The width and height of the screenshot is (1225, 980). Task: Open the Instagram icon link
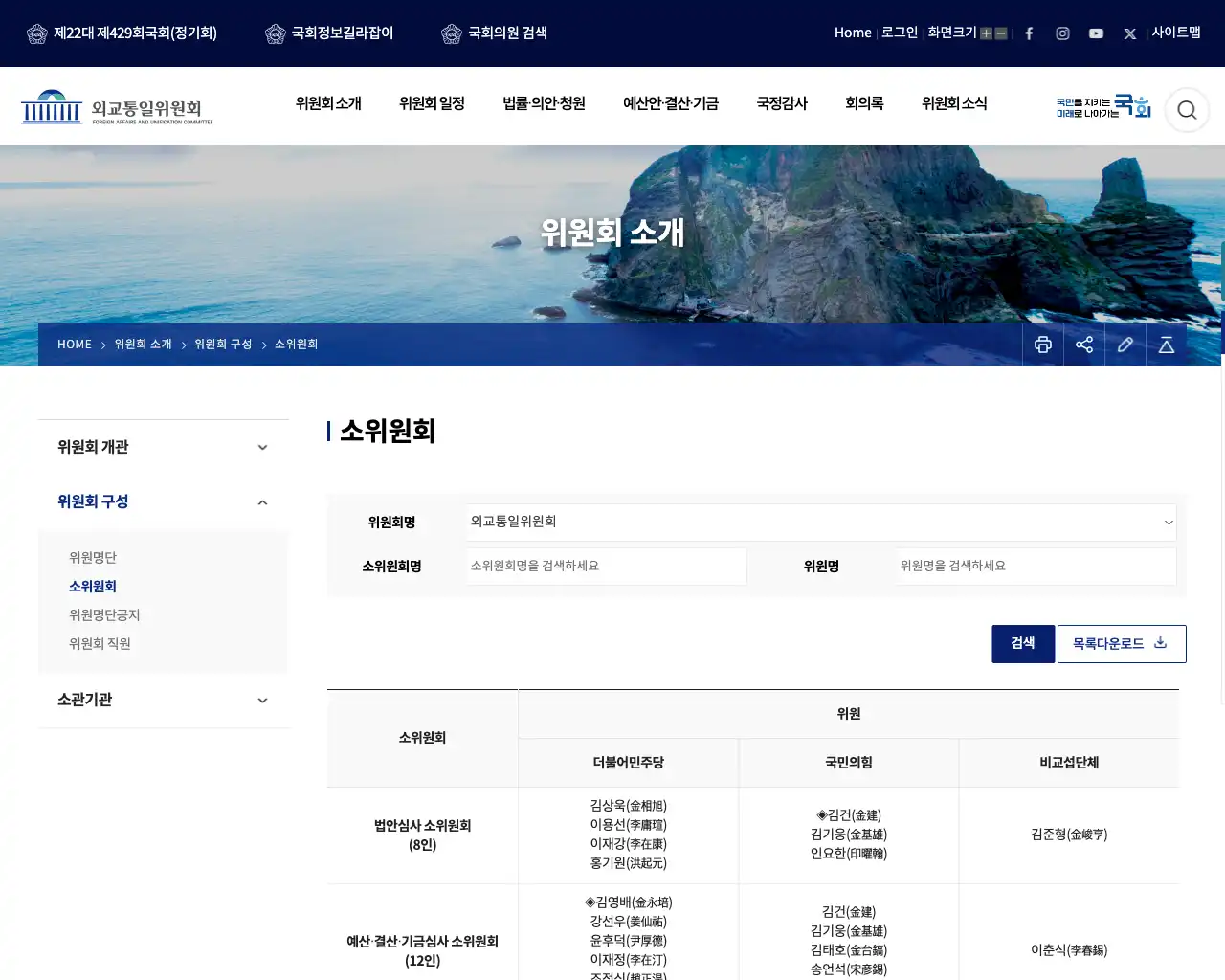[x=1062, y=33]
